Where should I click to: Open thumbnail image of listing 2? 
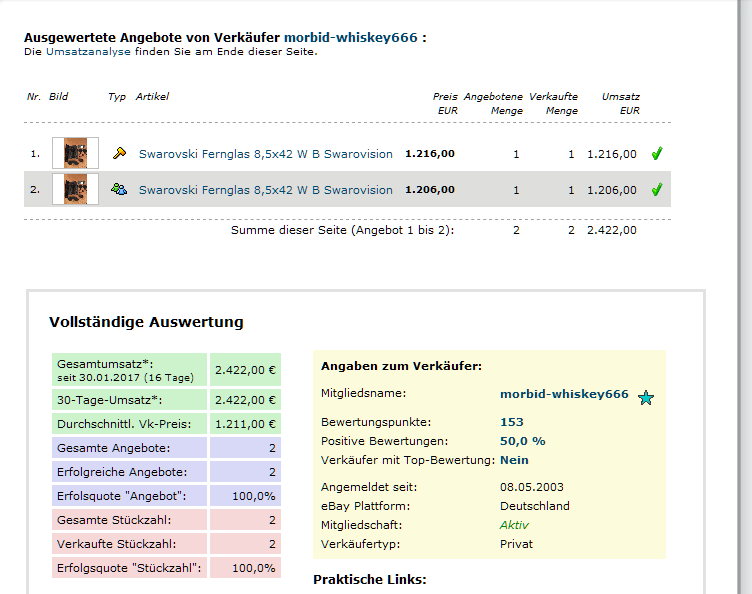75,189
